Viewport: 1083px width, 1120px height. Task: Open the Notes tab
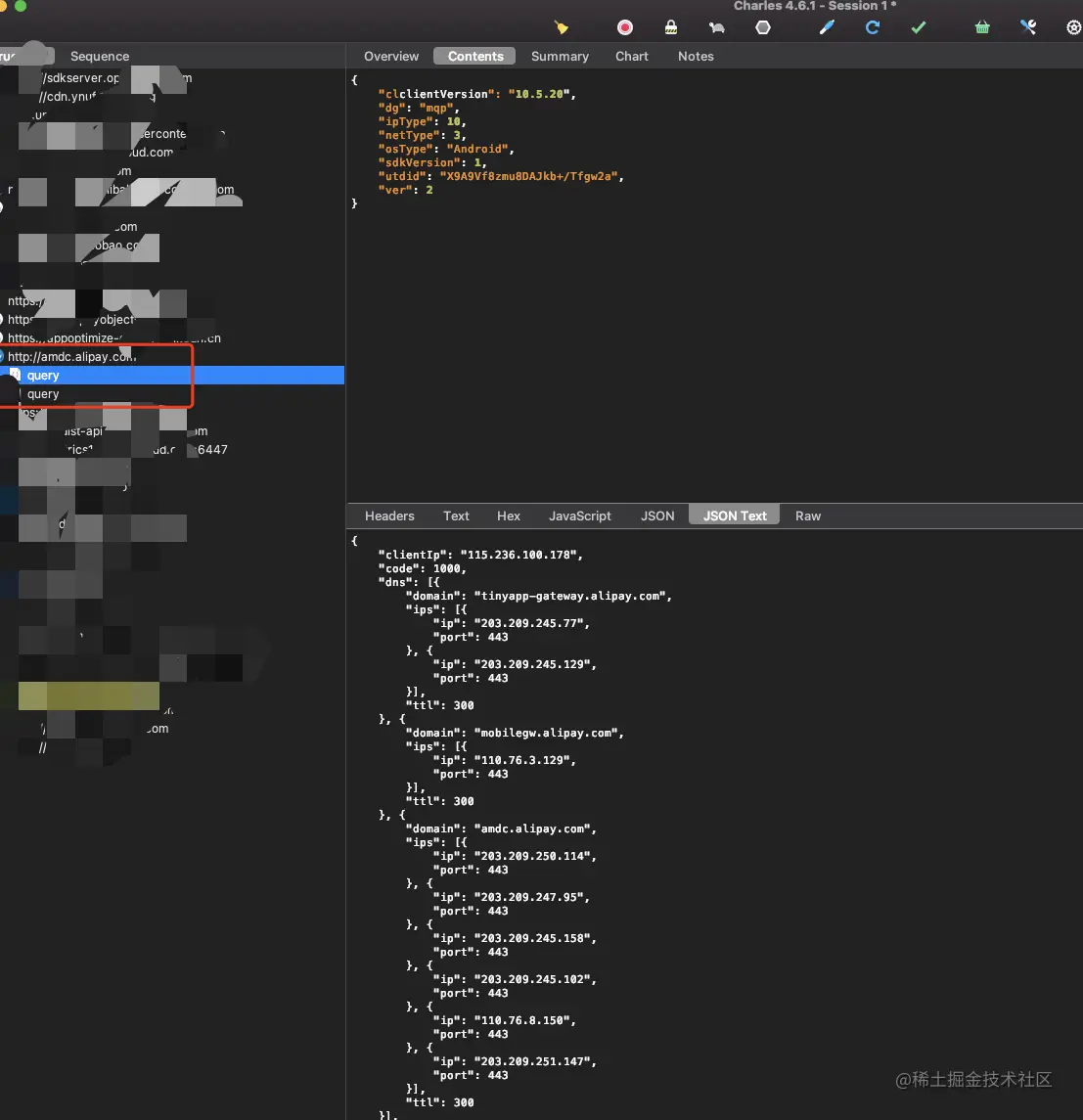point(695,57)
